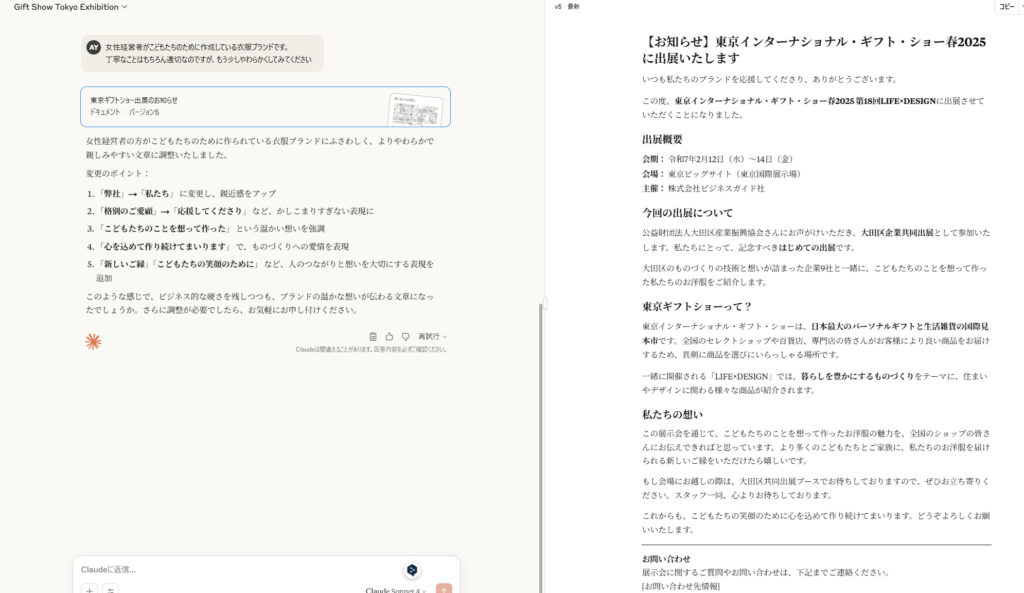
Task: Click the document preview thumbnail in the card
Action: pyautogui.click(x=414, y=109)
